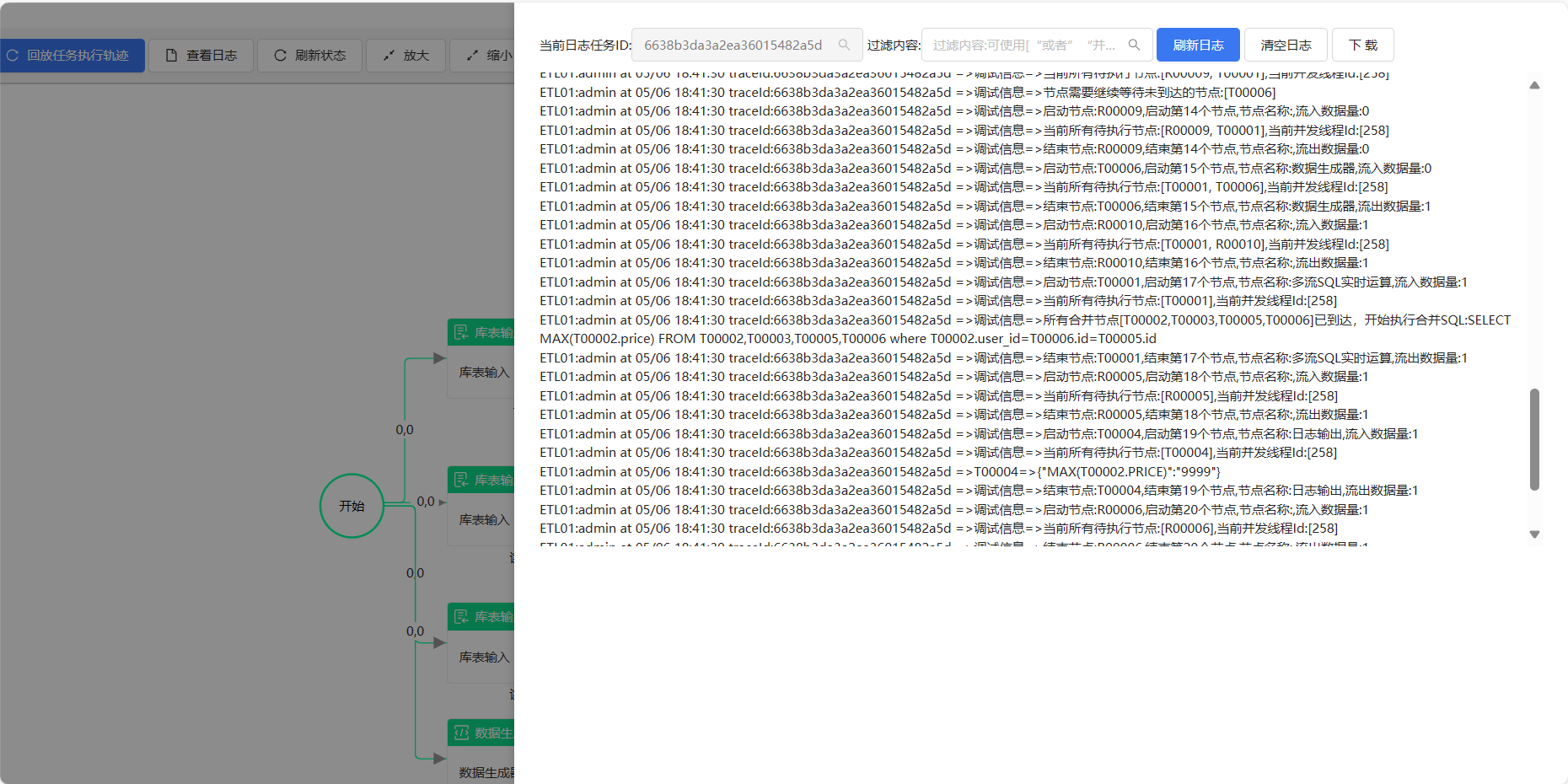Click search icon in filter content field
Image resolution: width=1568 pixels, height=784 pixels.
click(1134, 45)
